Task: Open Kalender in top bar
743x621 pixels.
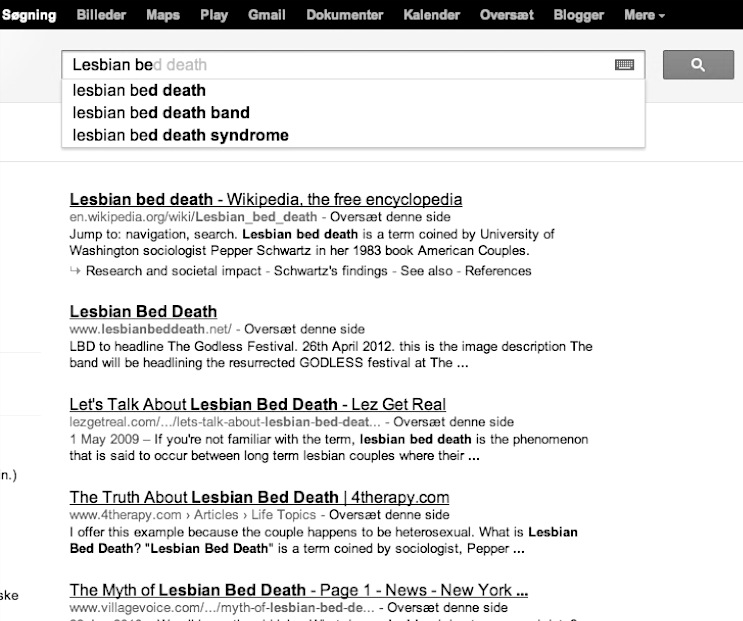Action: click(x=431, y=15)
